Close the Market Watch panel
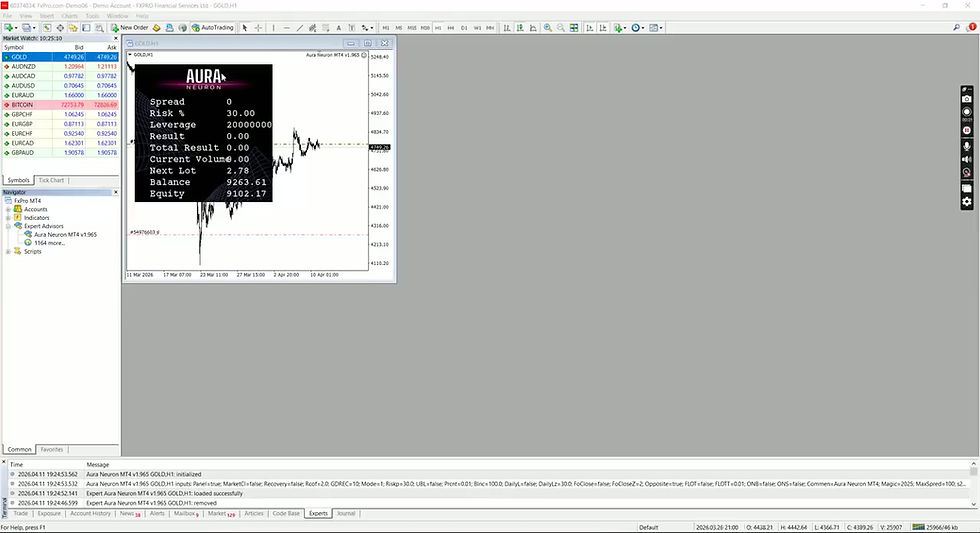 (x=116, y=38)
